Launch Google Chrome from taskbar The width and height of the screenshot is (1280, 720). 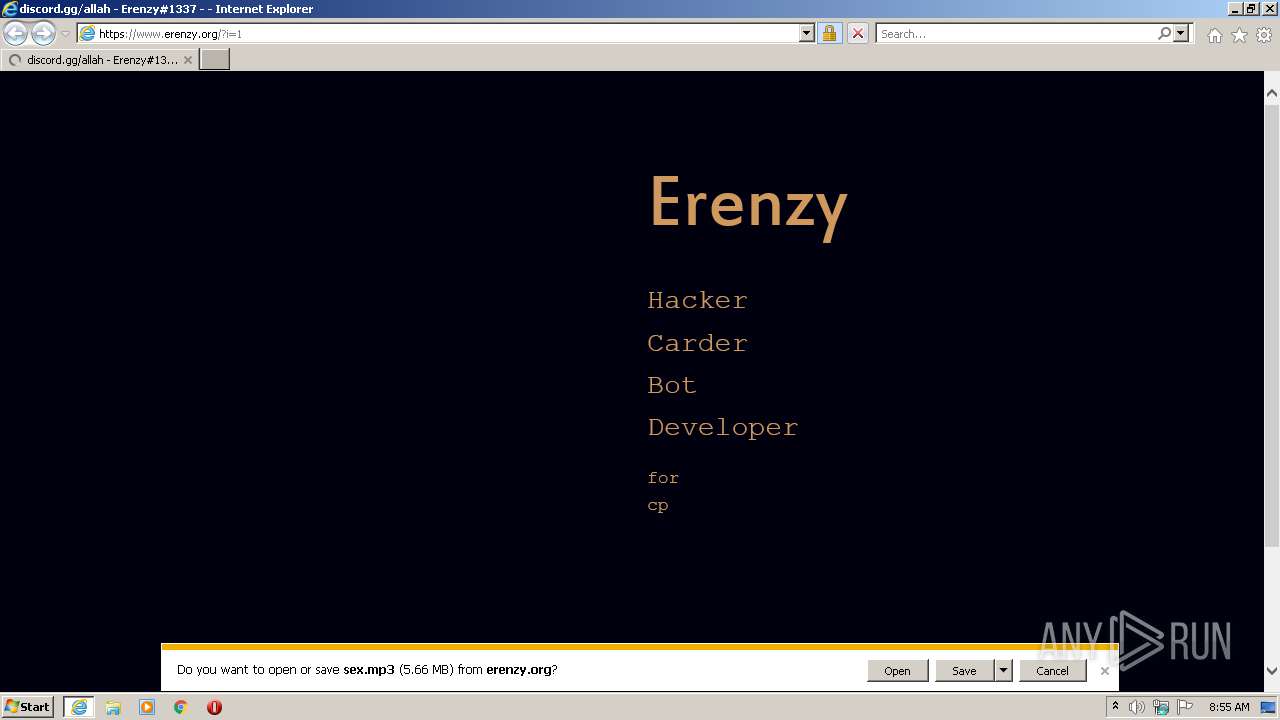click(181, 707)
